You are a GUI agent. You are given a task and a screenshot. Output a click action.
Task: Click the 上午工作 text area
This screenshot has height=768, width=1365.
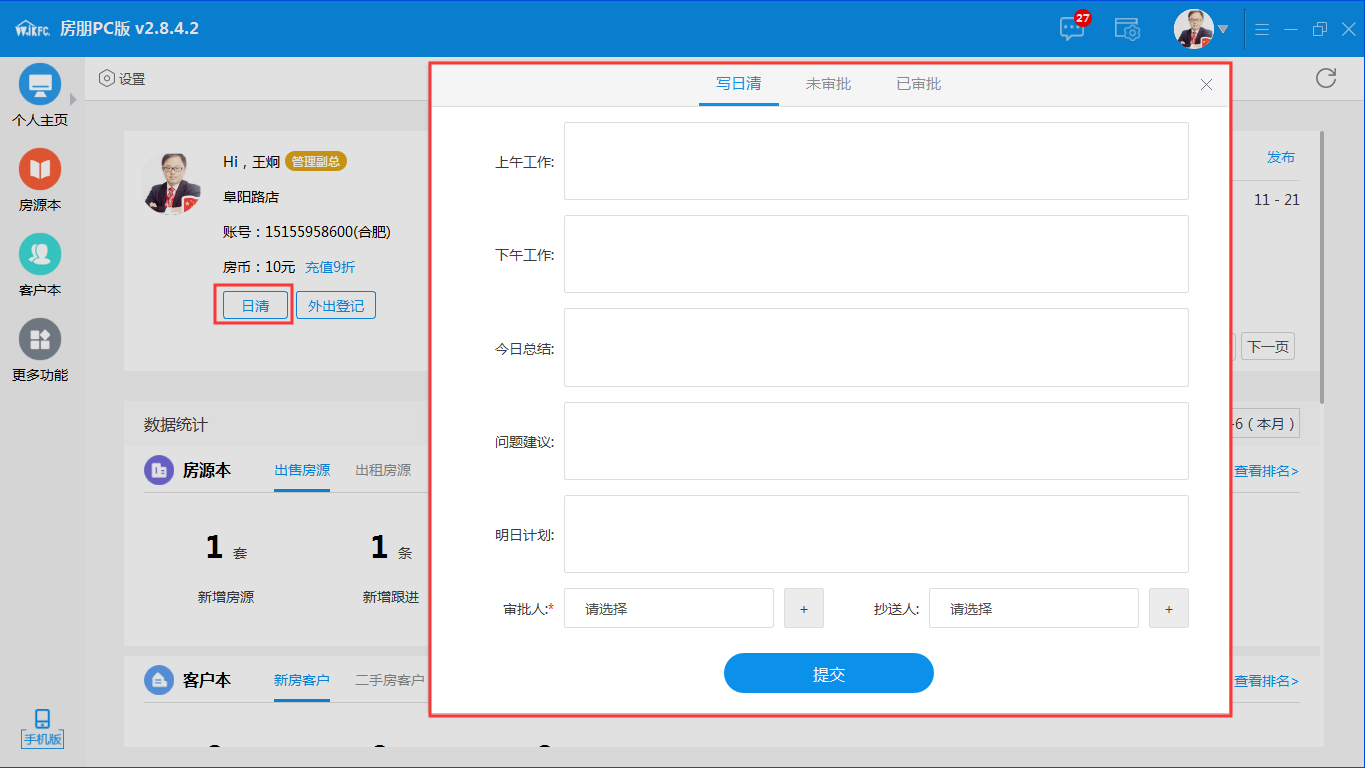876,161
